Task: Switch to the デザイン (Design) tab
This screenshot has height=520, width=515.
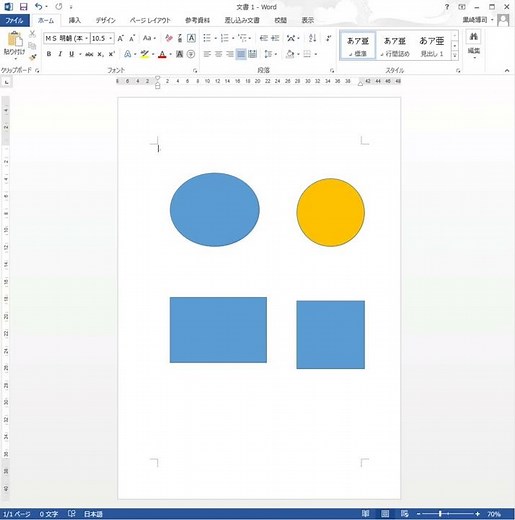Action: [105, 20]
